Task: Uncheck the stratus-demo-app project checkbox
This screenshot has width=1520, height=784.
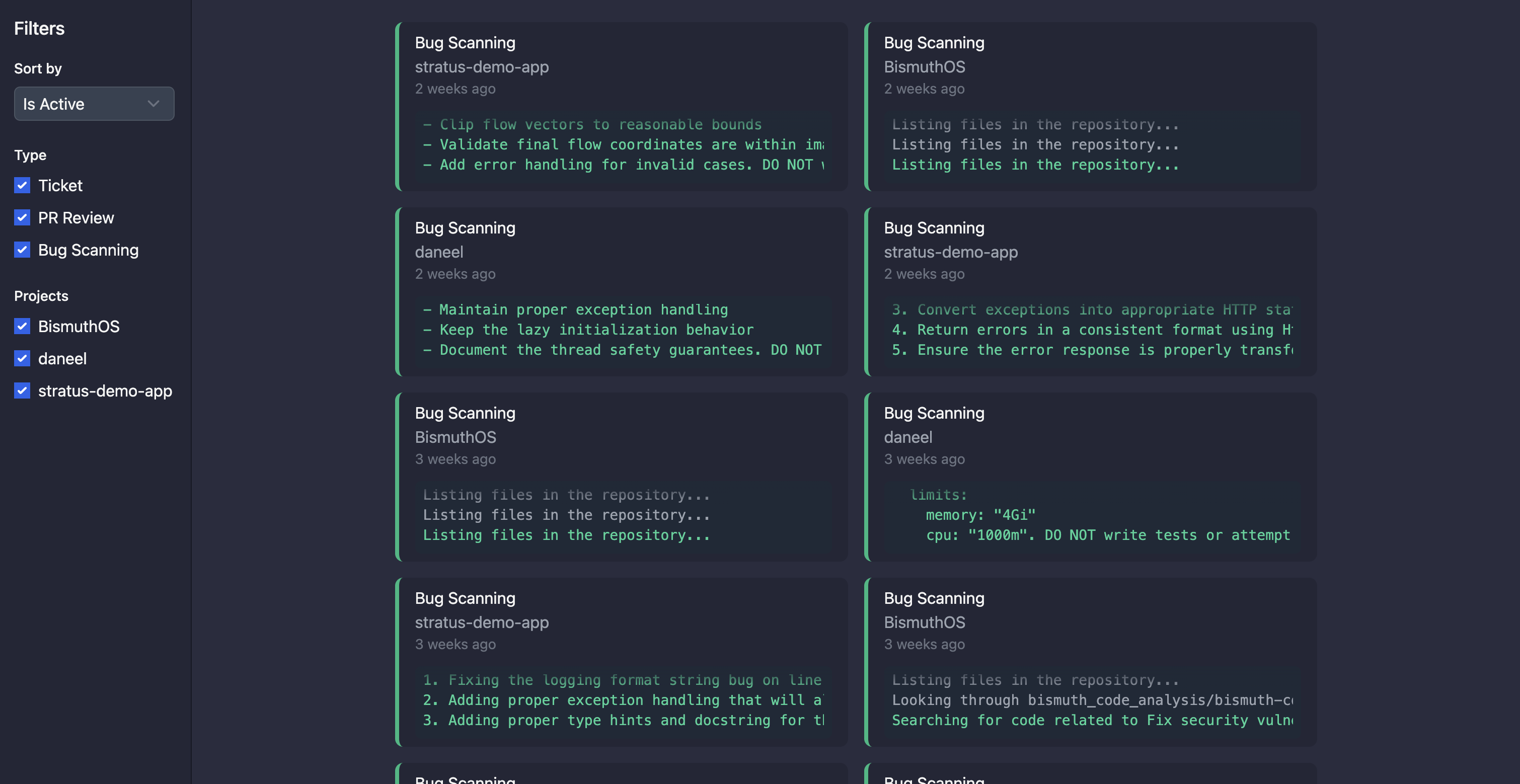Action: [x=23, y=390]
